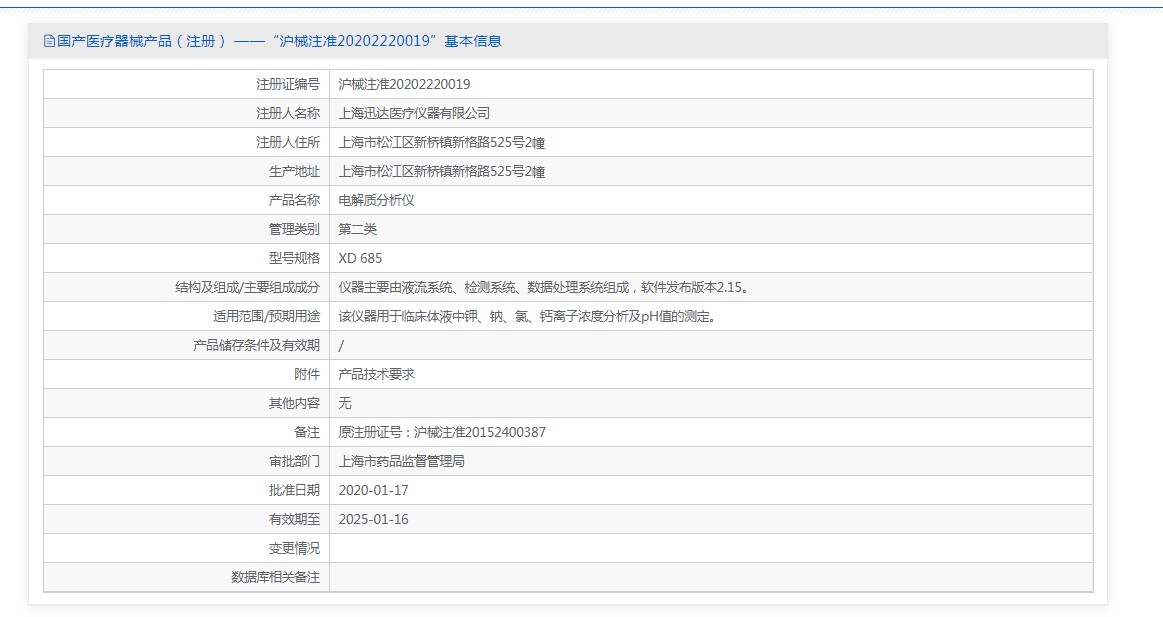Screen dimensions: 1163x617
Task: Select product name 电解质分析仪
Action: (376, 200)
